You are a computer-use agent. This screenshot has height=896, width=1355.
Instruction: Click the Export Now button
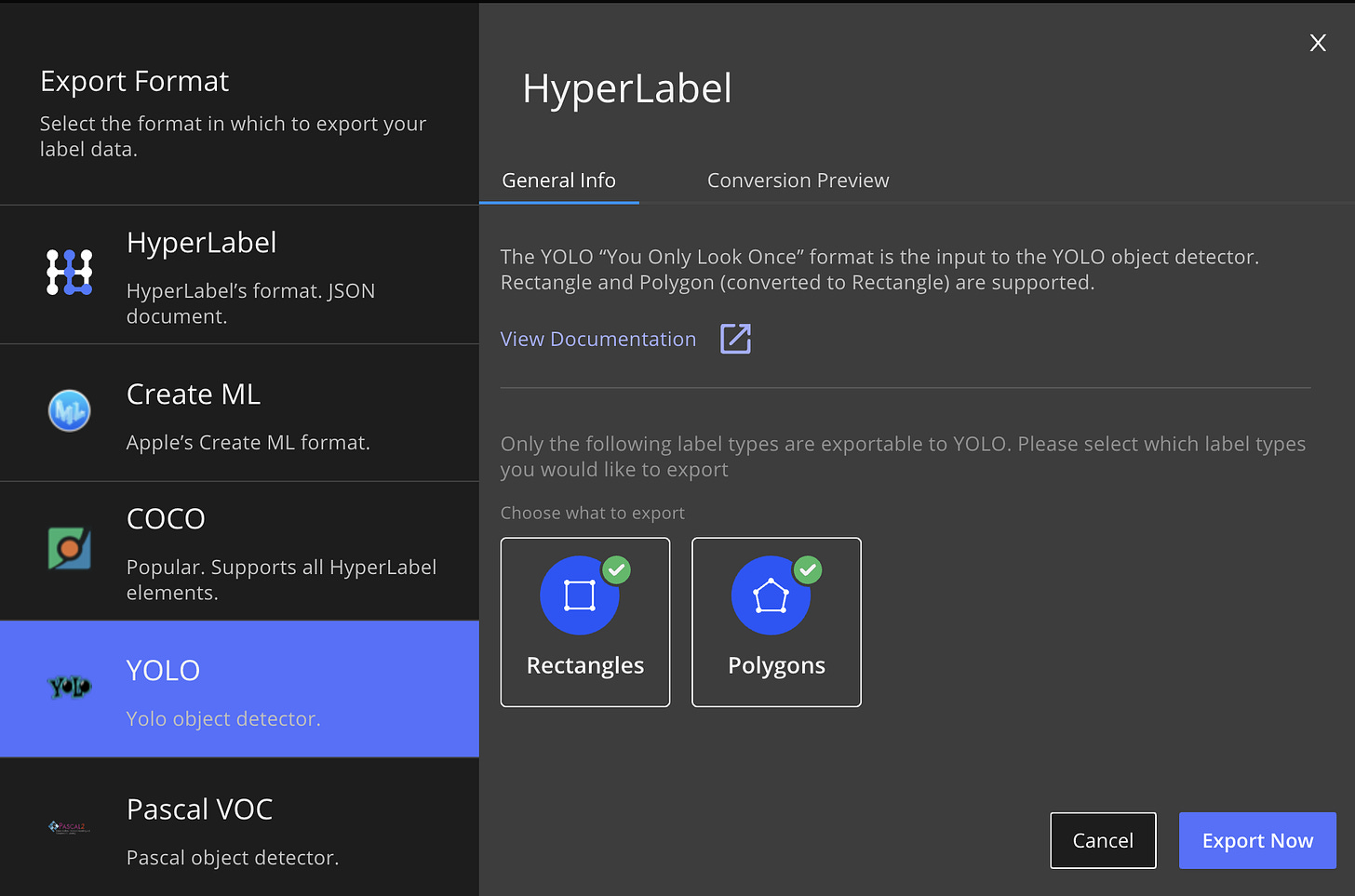[1257, 840]
